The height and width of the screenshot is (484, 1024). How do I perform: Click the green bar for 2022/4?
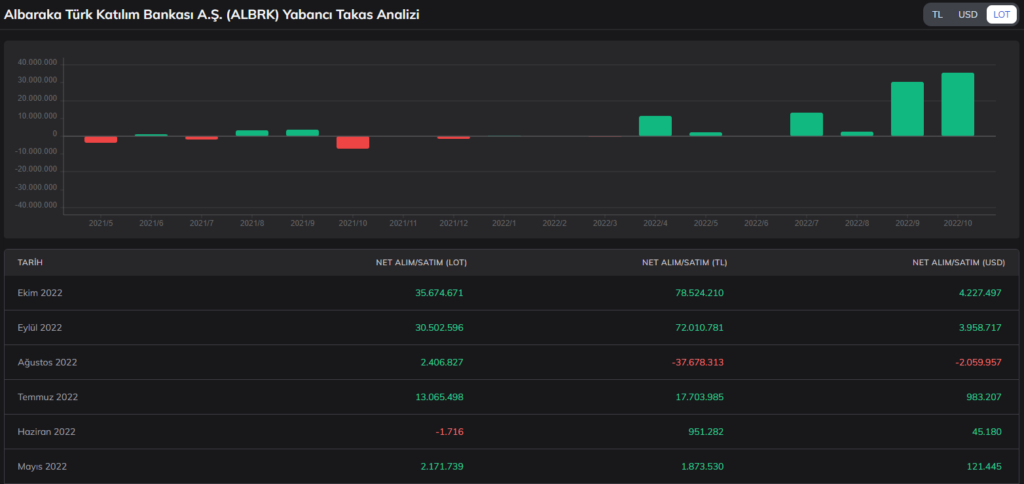click(x=655, y=126)
